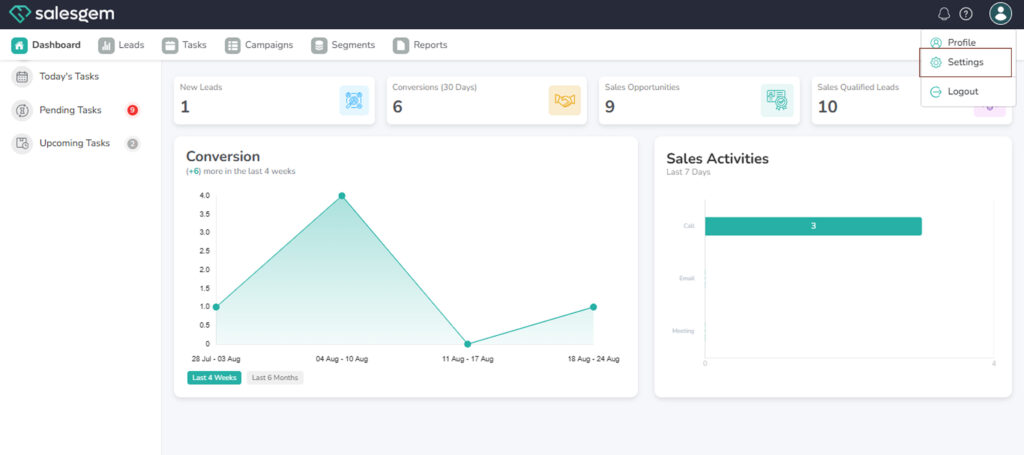Viewport: 1024px width, 455px height.
Task: Switch chart to Last 6 Months
Action: pyautogui.click(x=275, y=378)
